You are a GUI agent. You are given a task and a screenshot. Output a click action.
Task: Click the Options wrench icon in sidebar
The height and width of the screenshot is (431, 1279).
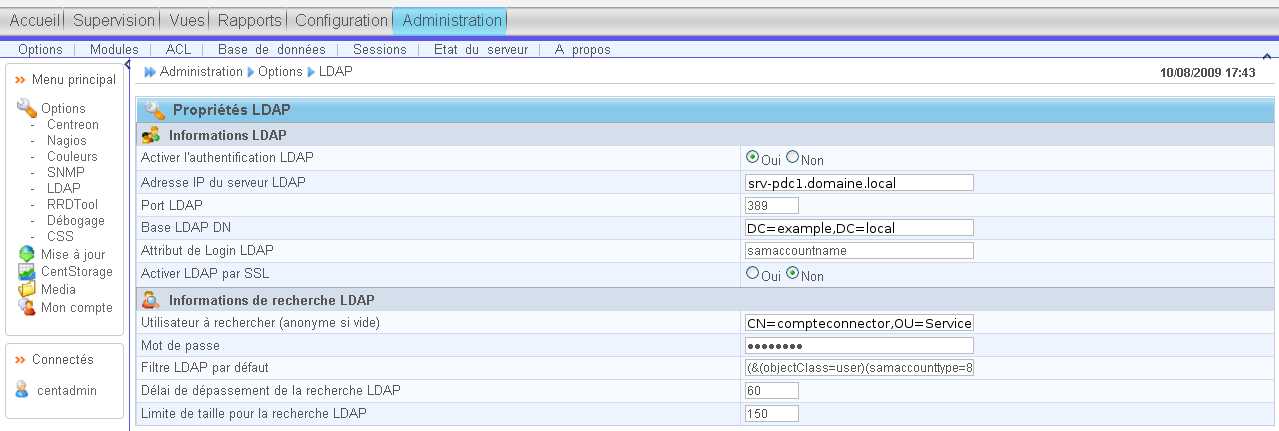(26, 107)
